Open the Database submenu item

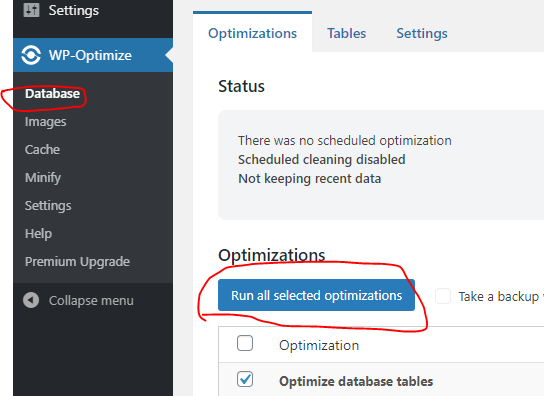pos(52,94)
